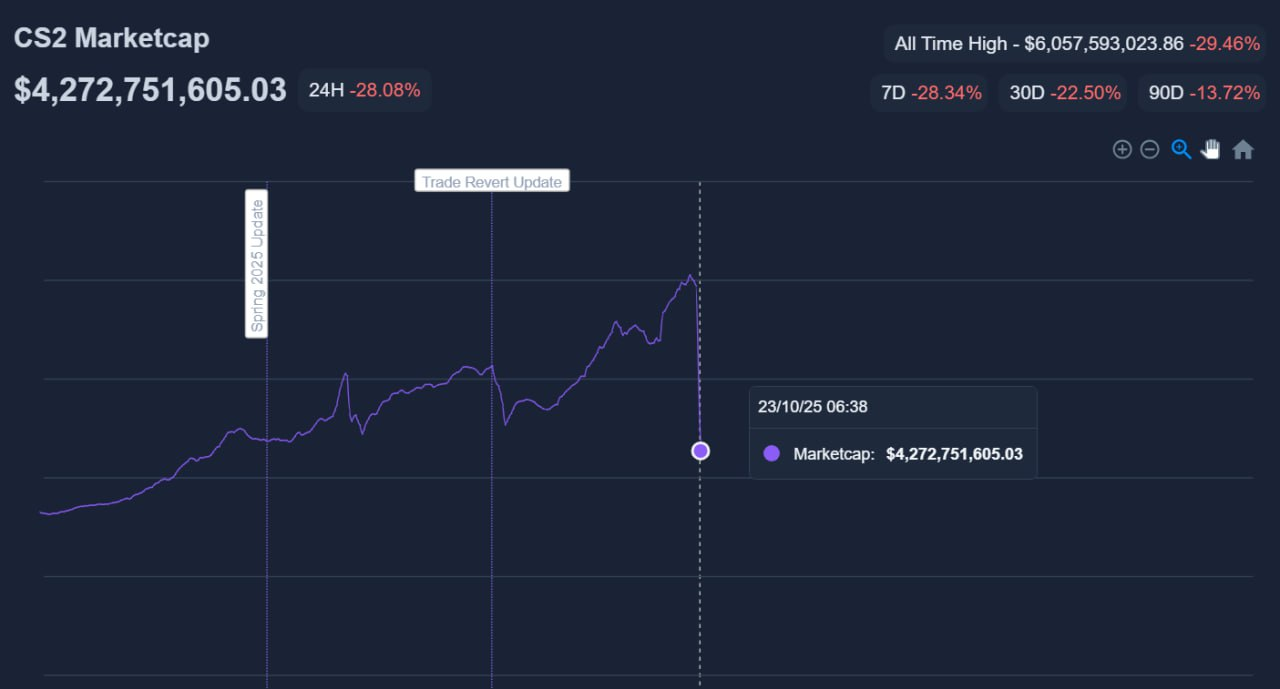Viewport: 1280px width, 689px height.
Task: Choose the 30D change badge
Action: tap(1063, 93)
